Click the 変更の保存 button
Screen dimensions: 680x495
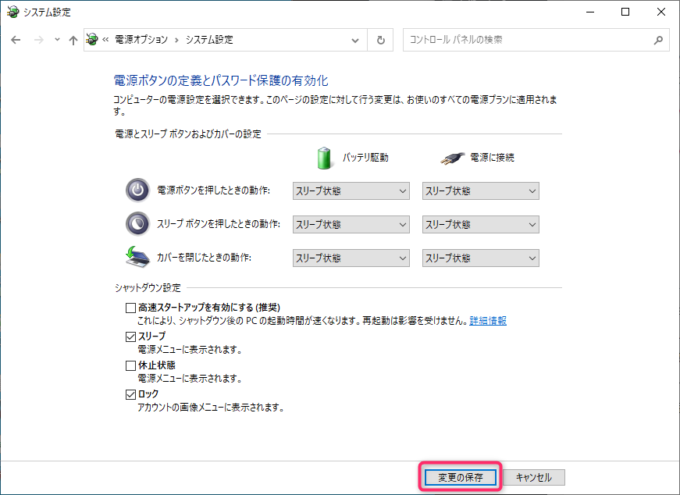click(x=460, y=477)
